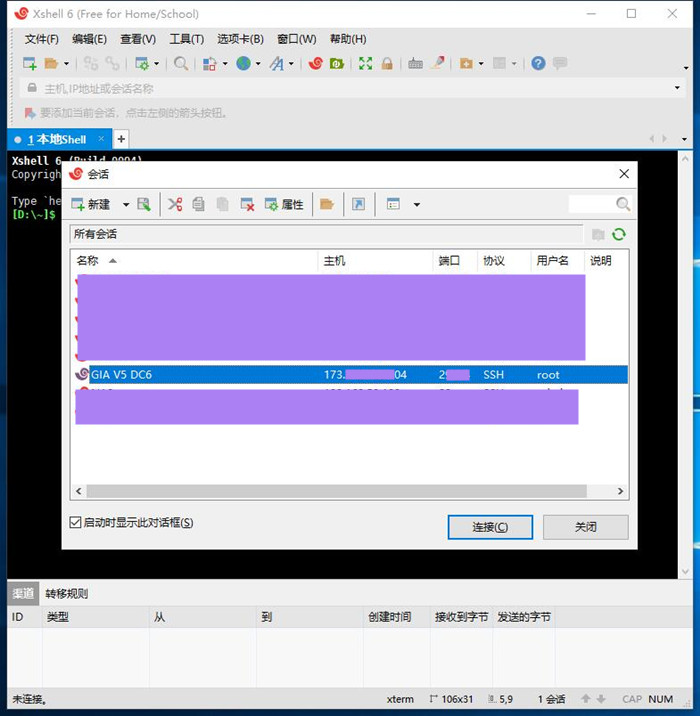Click the 连接(C) button
Screen dimensions: 700x716
(x=490, y=527)
